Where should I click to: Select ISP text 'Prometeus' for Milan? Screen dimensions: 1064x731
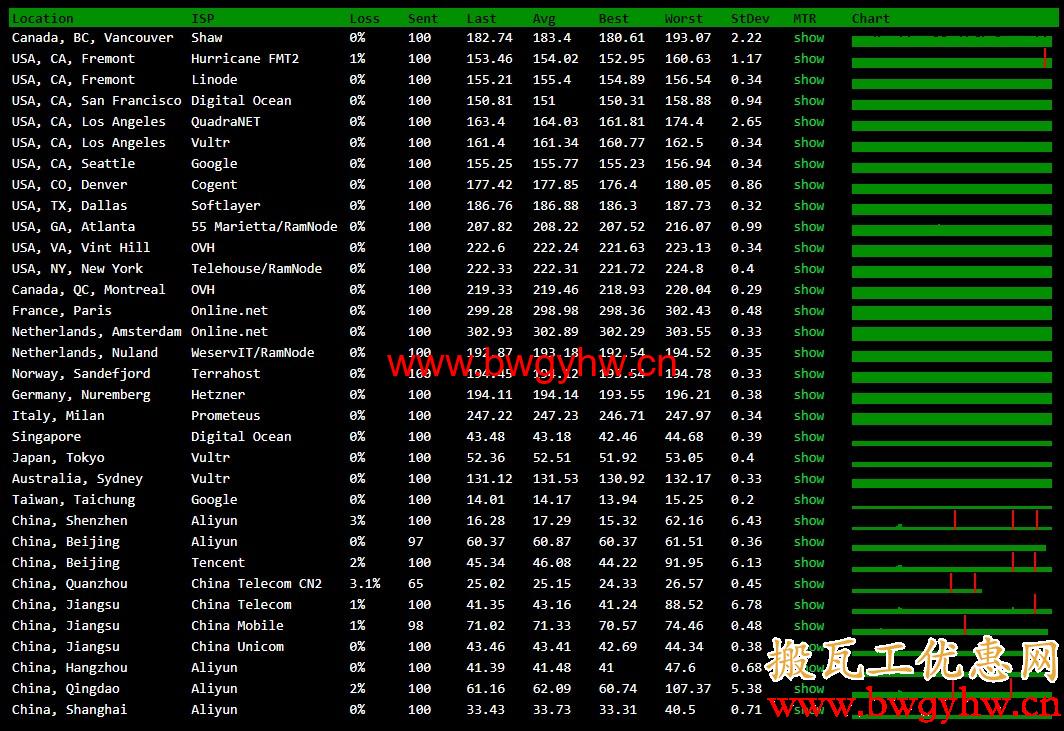[225, 416]
